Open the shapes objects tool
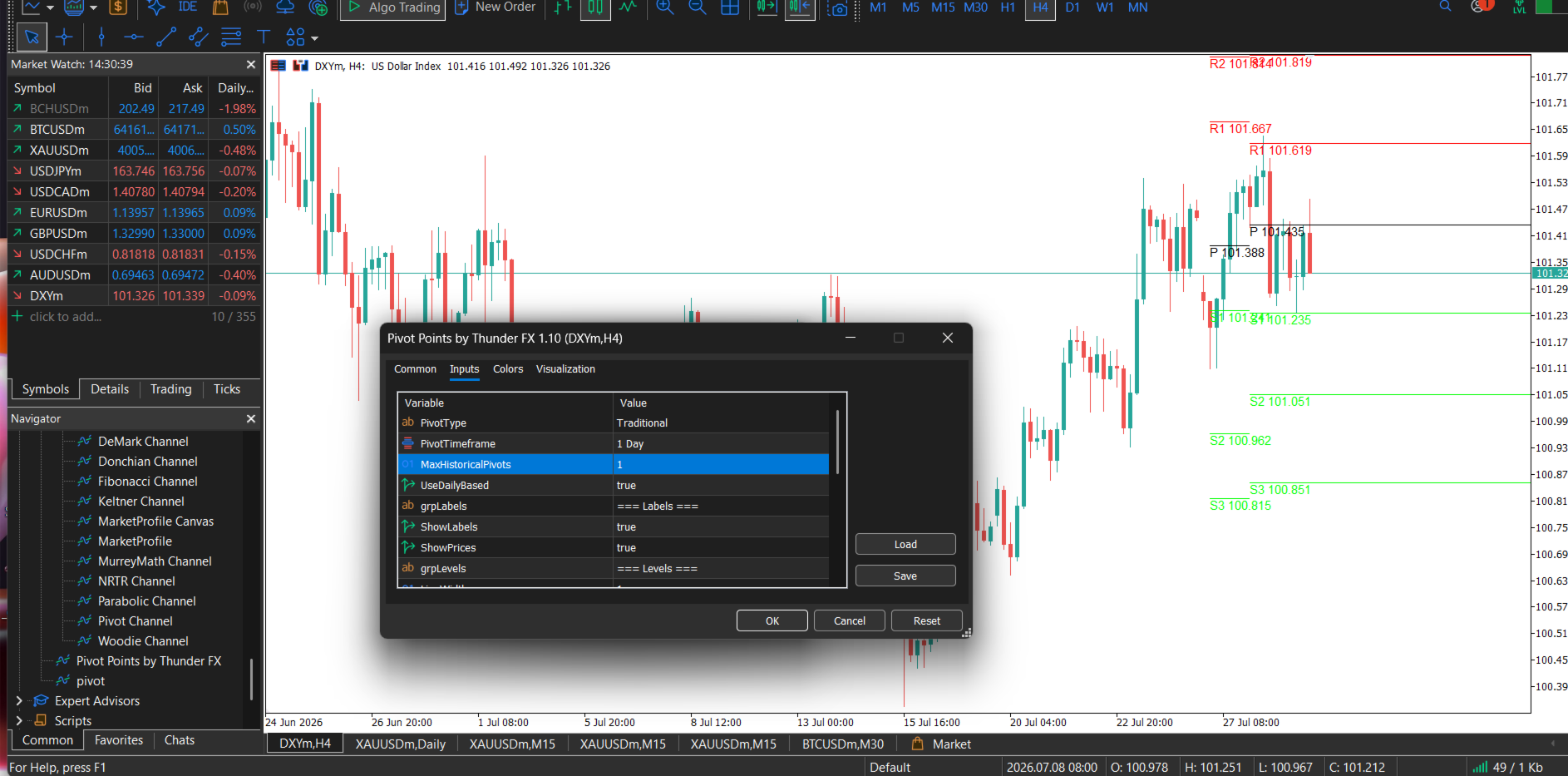The width and height of the screenshot is (1568, 776). [295, 37]
